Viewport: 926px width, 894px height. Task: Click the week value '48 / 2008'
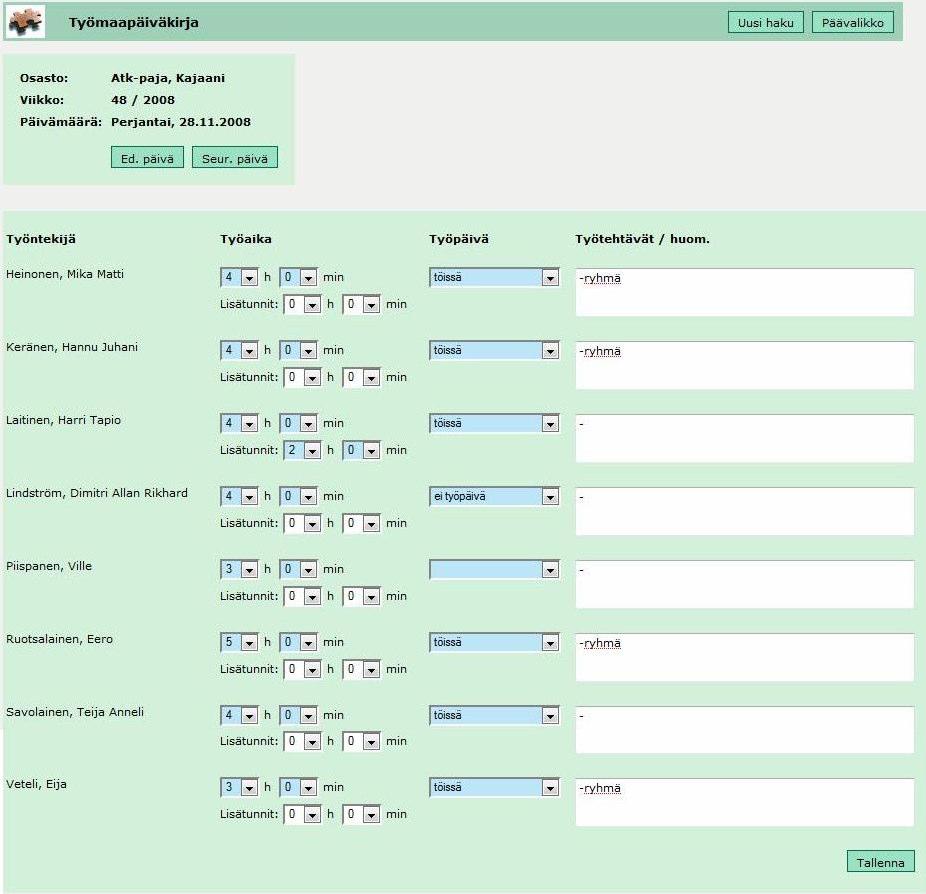point(143,100)
